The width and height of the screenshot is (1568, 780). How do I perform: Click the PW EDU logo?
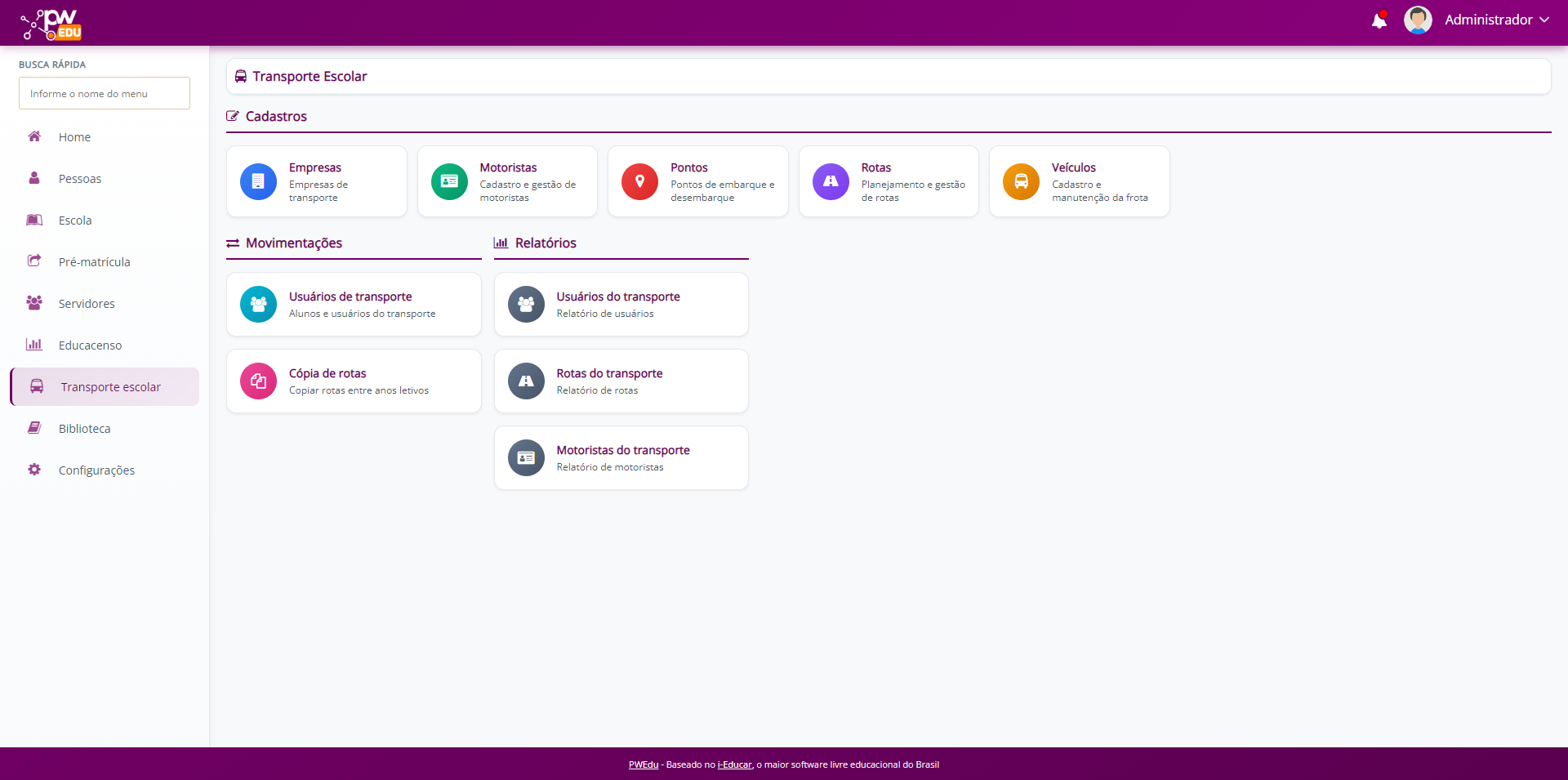point(51,24)
